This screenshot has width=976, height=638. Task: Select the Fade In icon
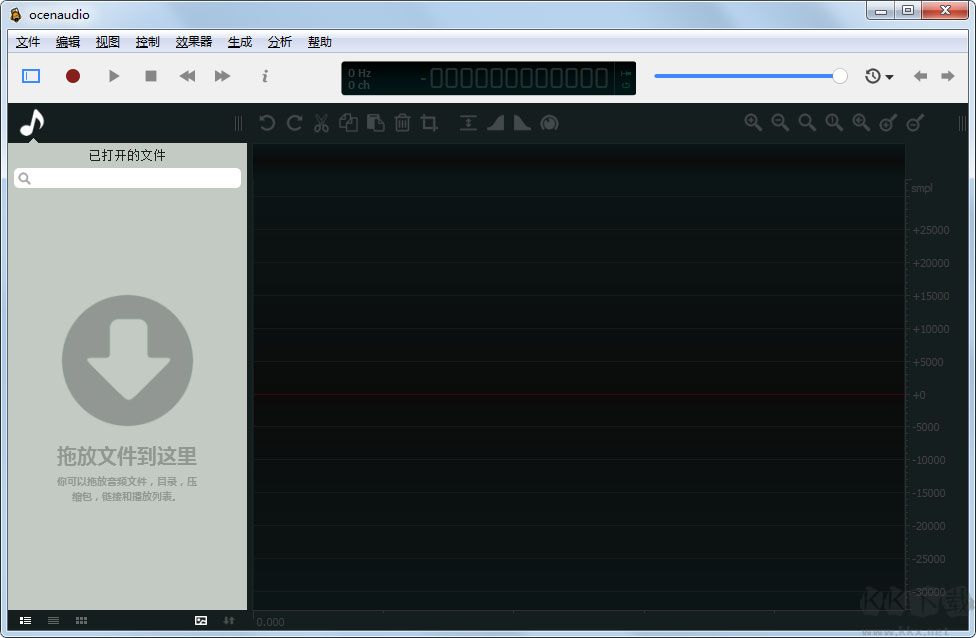[x=495, y=122]
